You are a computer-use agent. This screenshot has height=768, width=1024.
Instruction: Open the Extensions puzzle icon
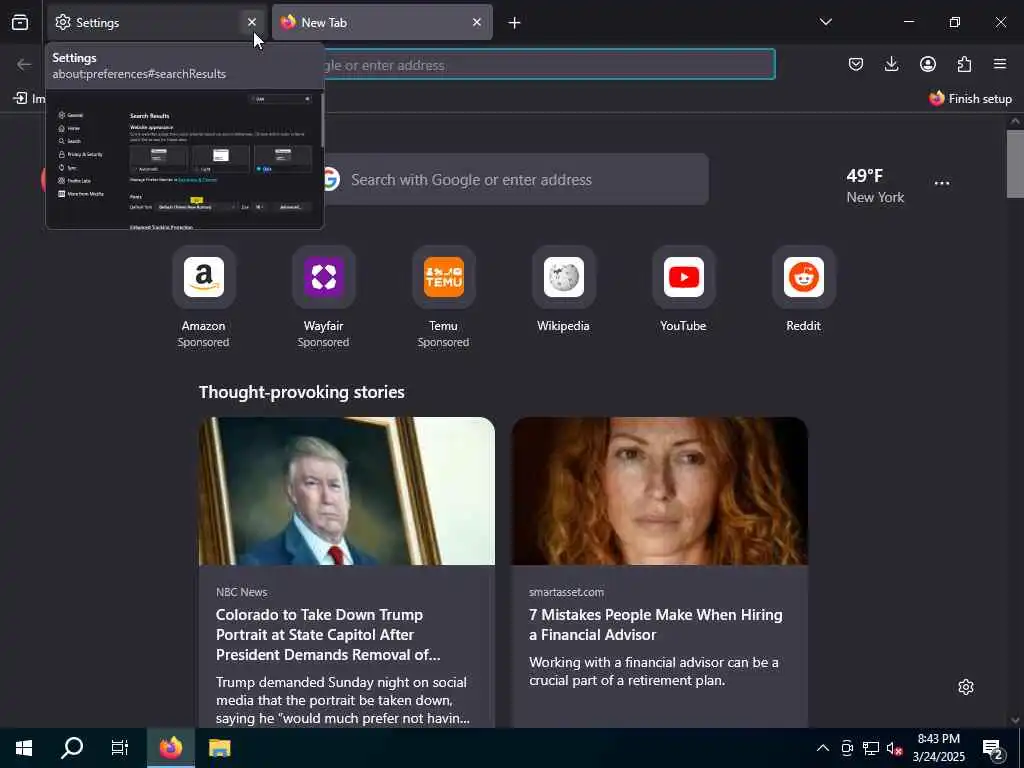[x=964, y=64]
